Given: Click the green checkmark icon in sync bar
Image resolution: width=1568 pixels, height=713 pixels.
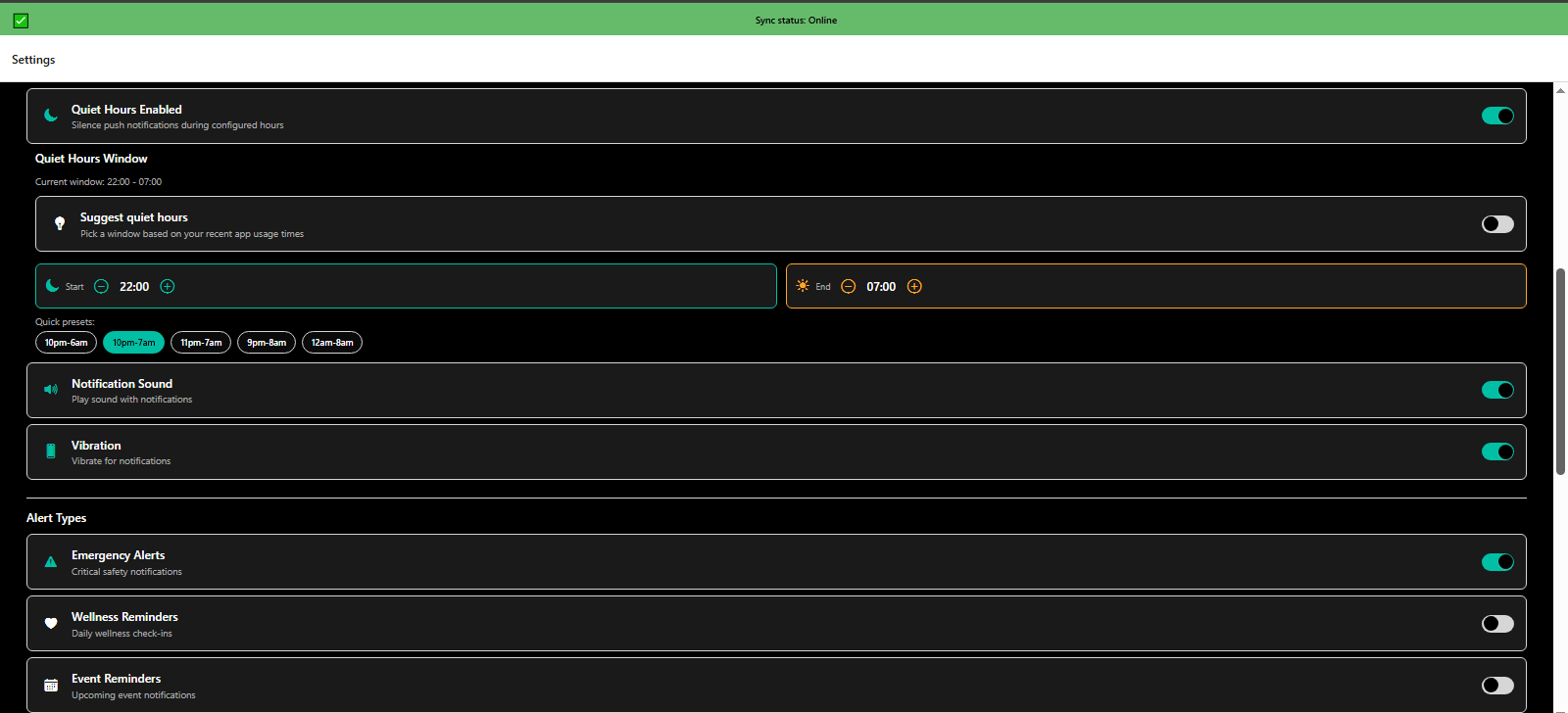Looking at the screenshot, I should (x=21, y=20).
